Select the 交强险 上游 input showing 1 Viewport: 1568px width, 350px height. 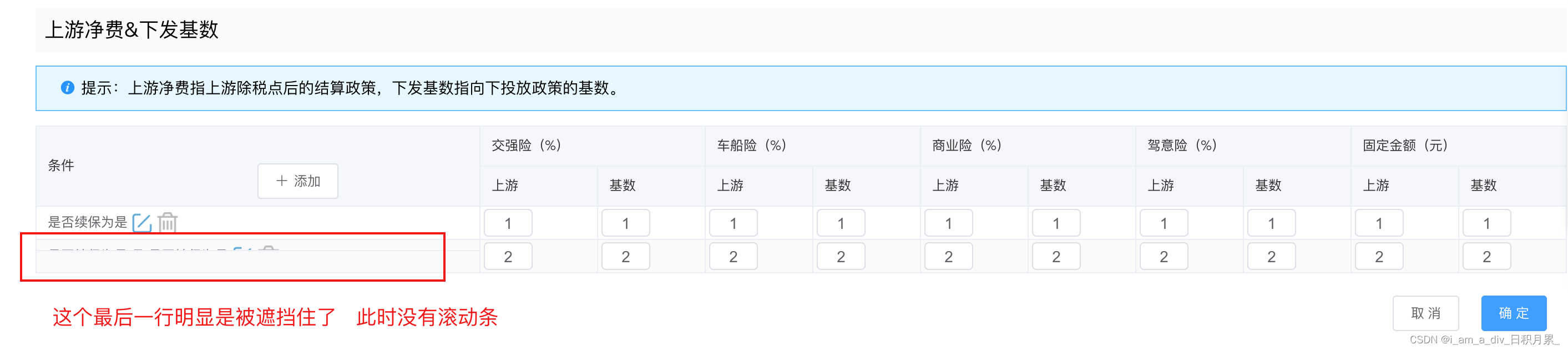tap(508, 223)
